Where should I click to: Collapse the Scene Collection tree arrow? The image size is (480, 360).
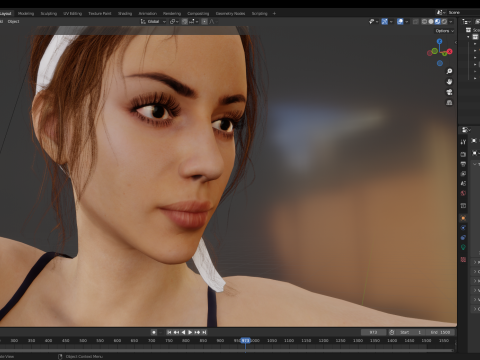469,37
